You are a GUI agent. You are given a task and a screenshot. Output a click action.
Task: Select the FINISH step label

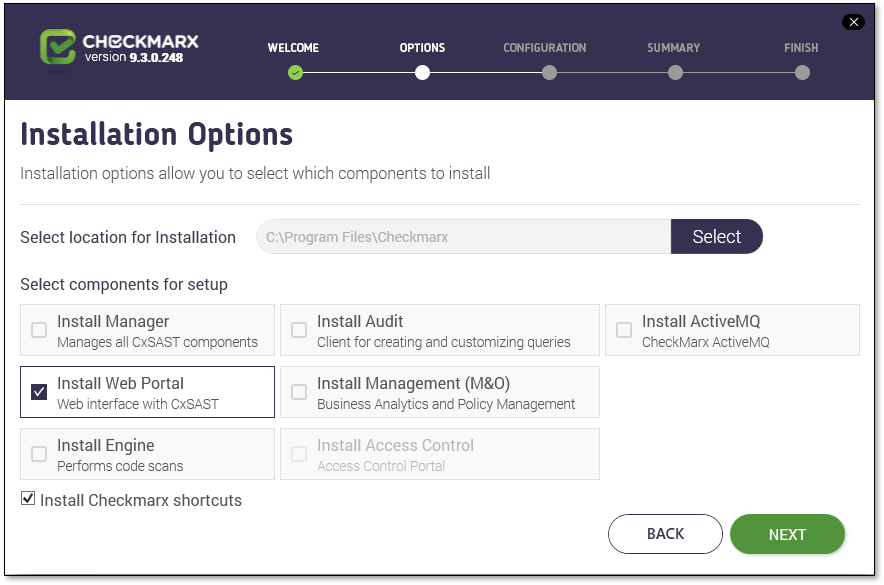[x=801, y=48]
